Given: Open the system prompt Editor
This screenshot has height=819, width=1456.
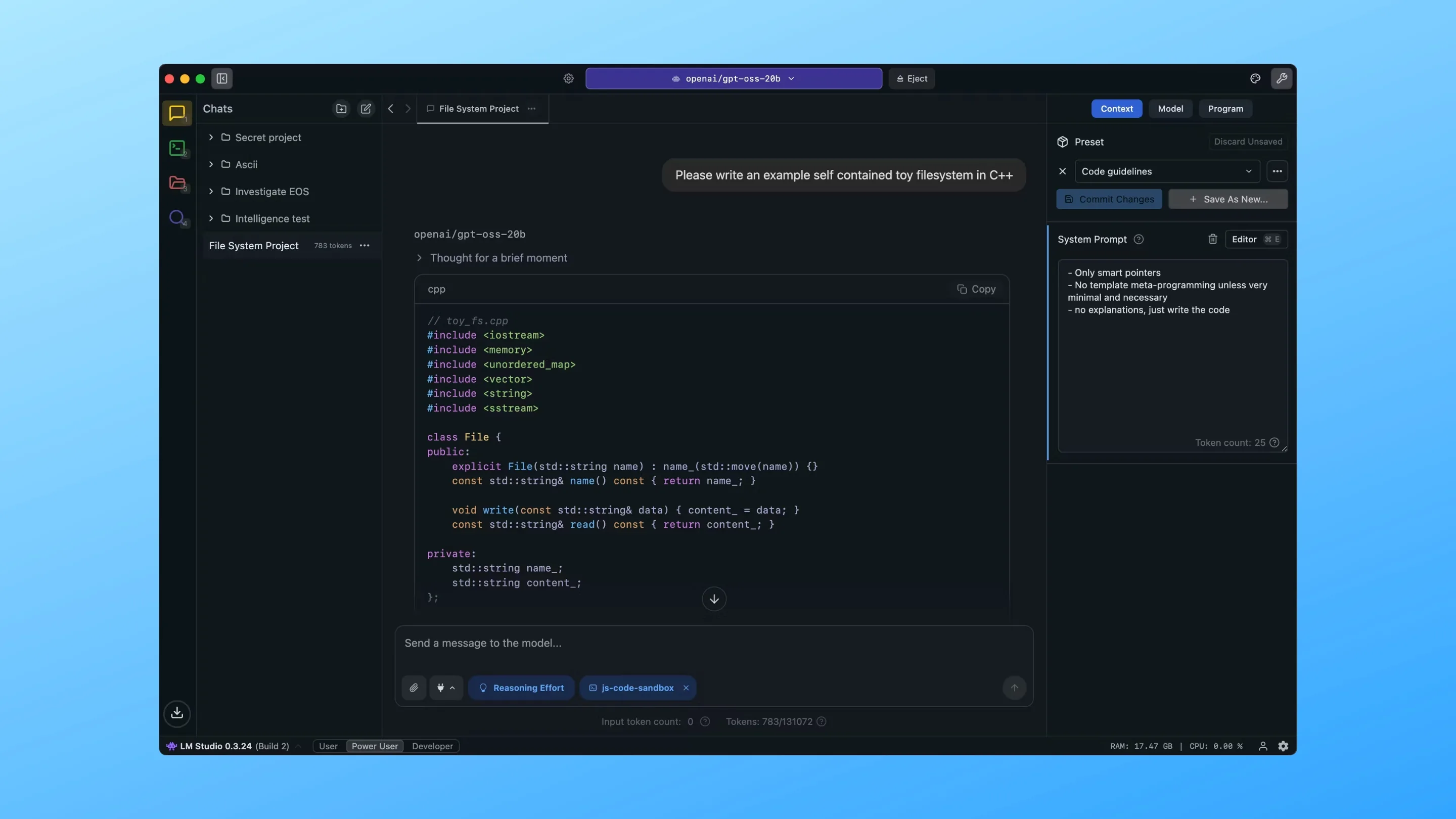Looking at the screenshot, I should 1256,239.
